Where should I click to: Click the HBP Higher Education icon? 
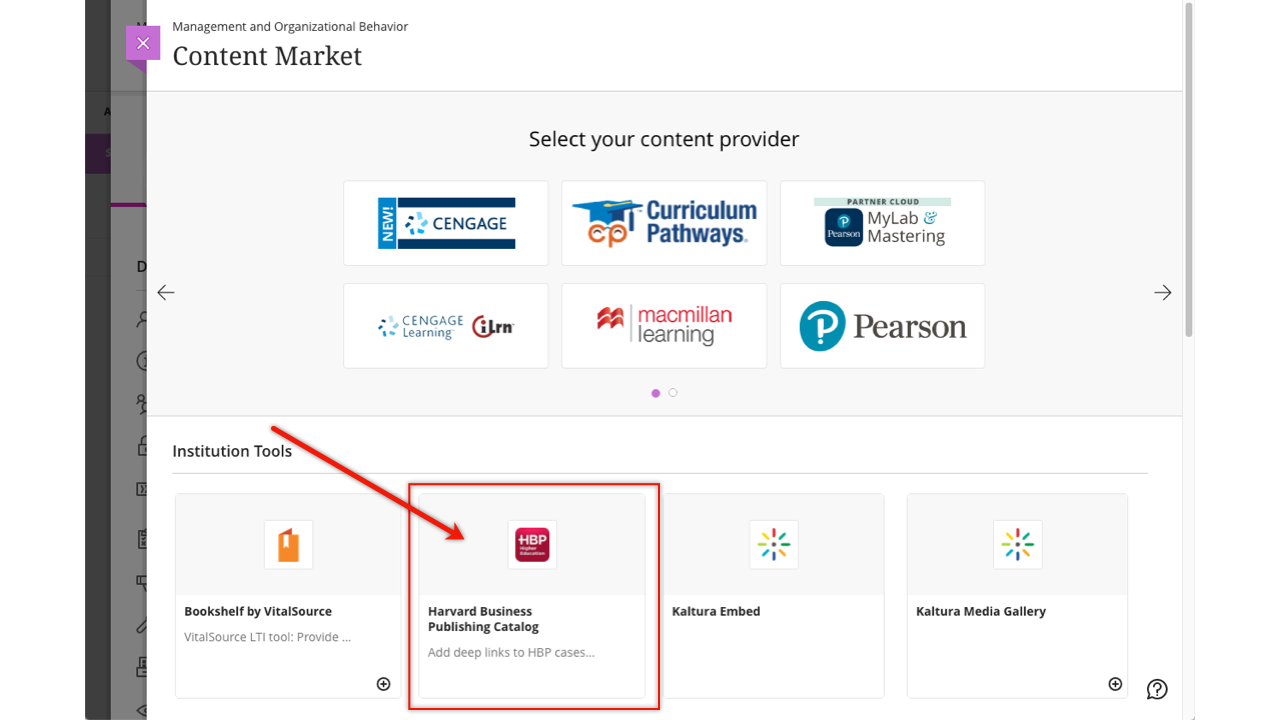[532, 545]
